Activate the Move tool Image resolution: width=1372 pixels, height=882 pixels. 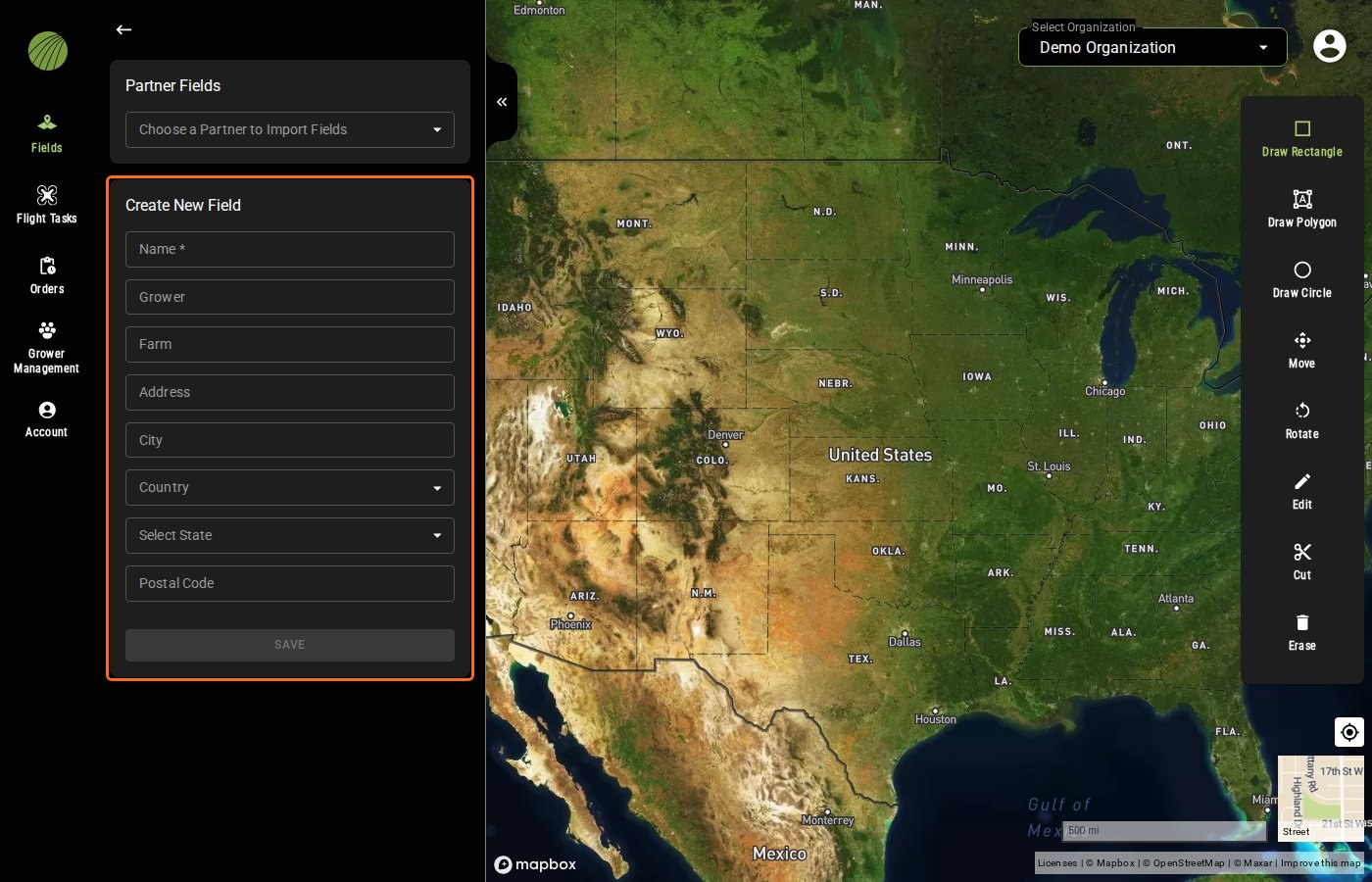coord(1301,350)
